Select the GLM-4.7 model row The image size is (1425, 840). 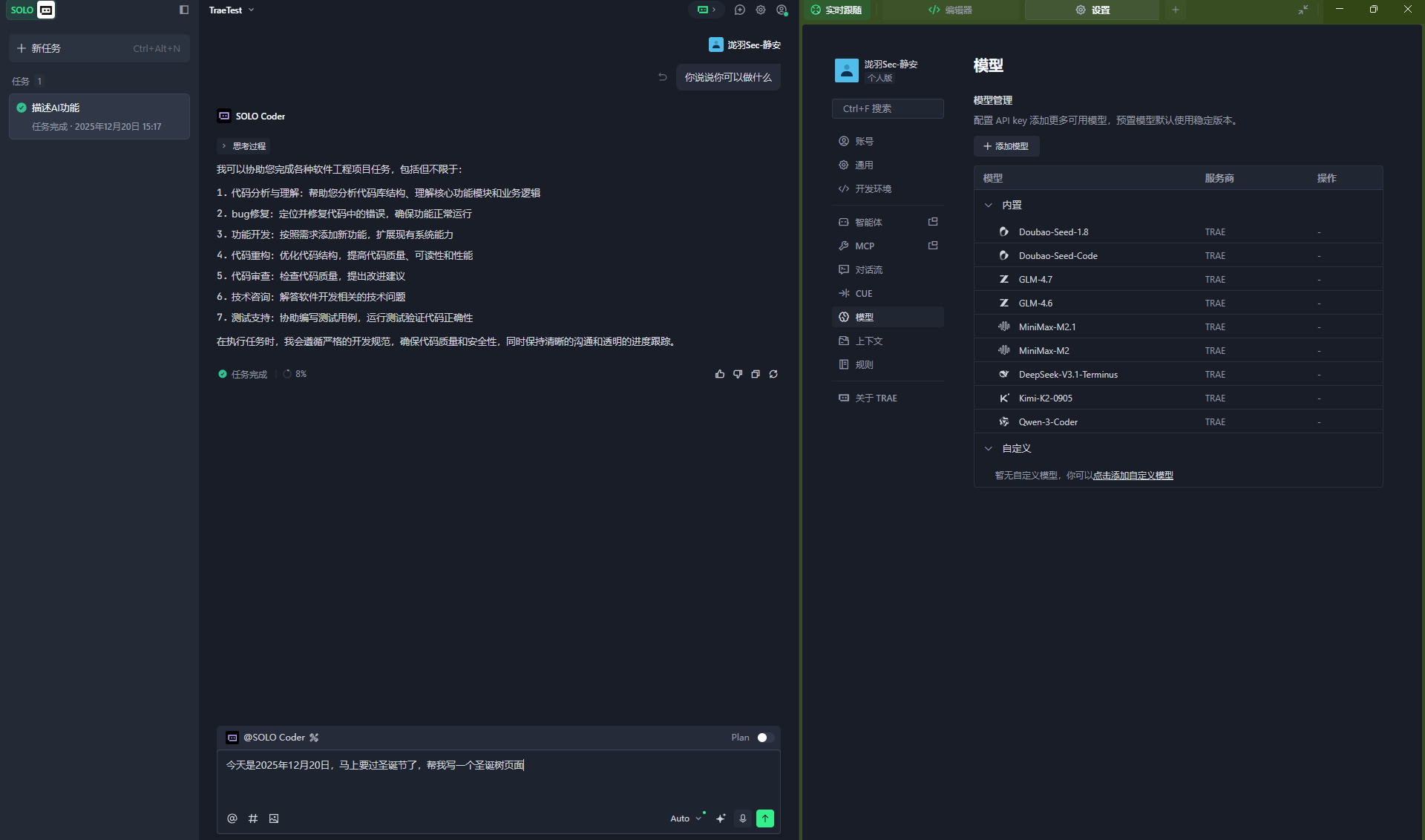point(1178,279)
